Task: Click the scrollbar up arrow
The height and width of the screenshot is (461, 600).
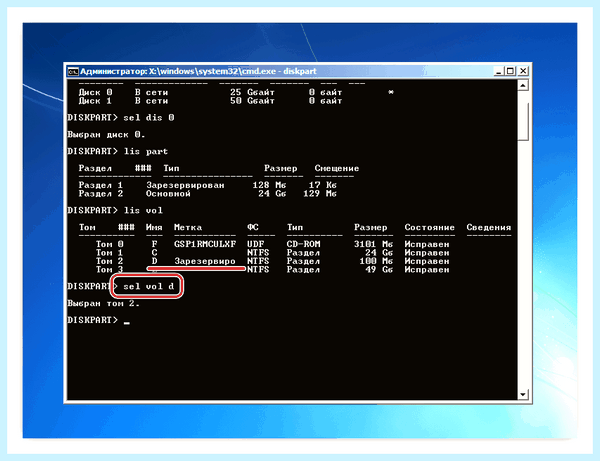Action: tap(523, 85)
